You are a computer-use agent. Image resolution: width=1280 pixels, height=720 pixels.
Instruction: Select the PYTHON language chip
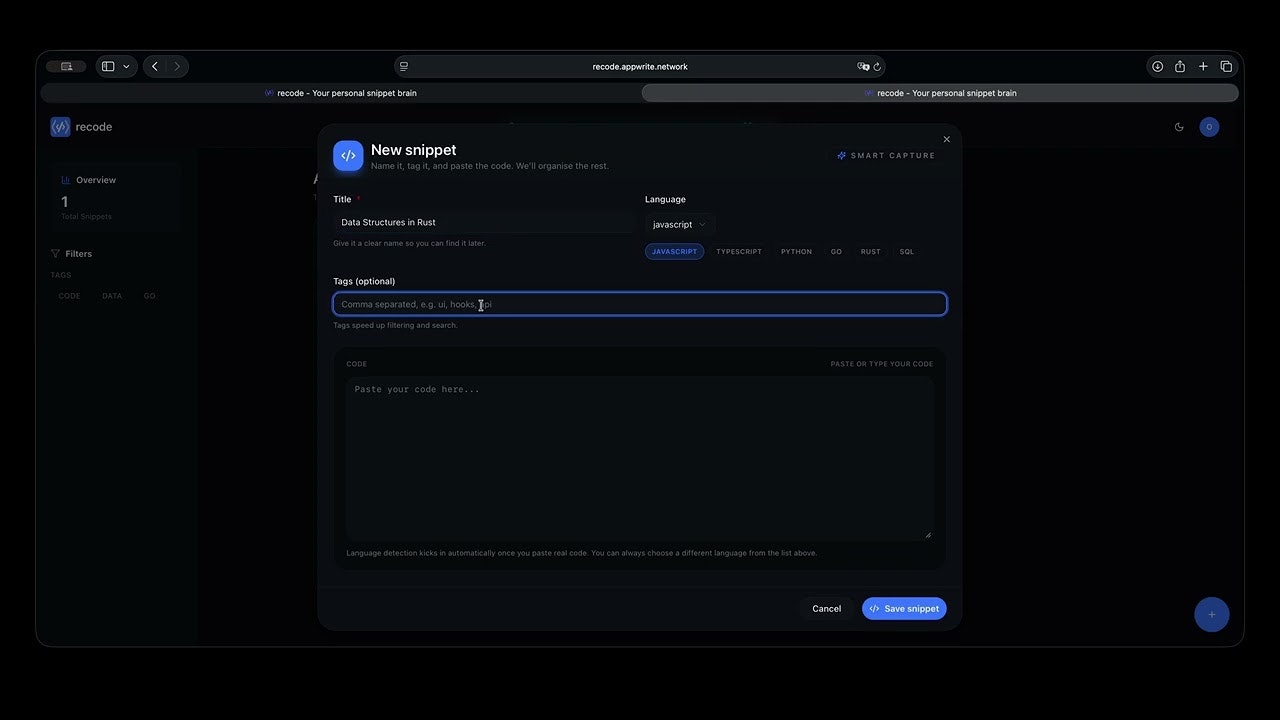coord(796,252)
